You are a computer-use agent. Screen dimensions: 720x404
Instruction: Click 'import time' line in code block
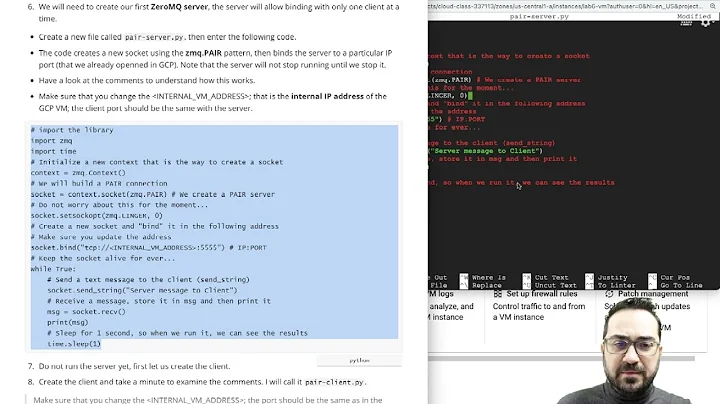[54, 152]
